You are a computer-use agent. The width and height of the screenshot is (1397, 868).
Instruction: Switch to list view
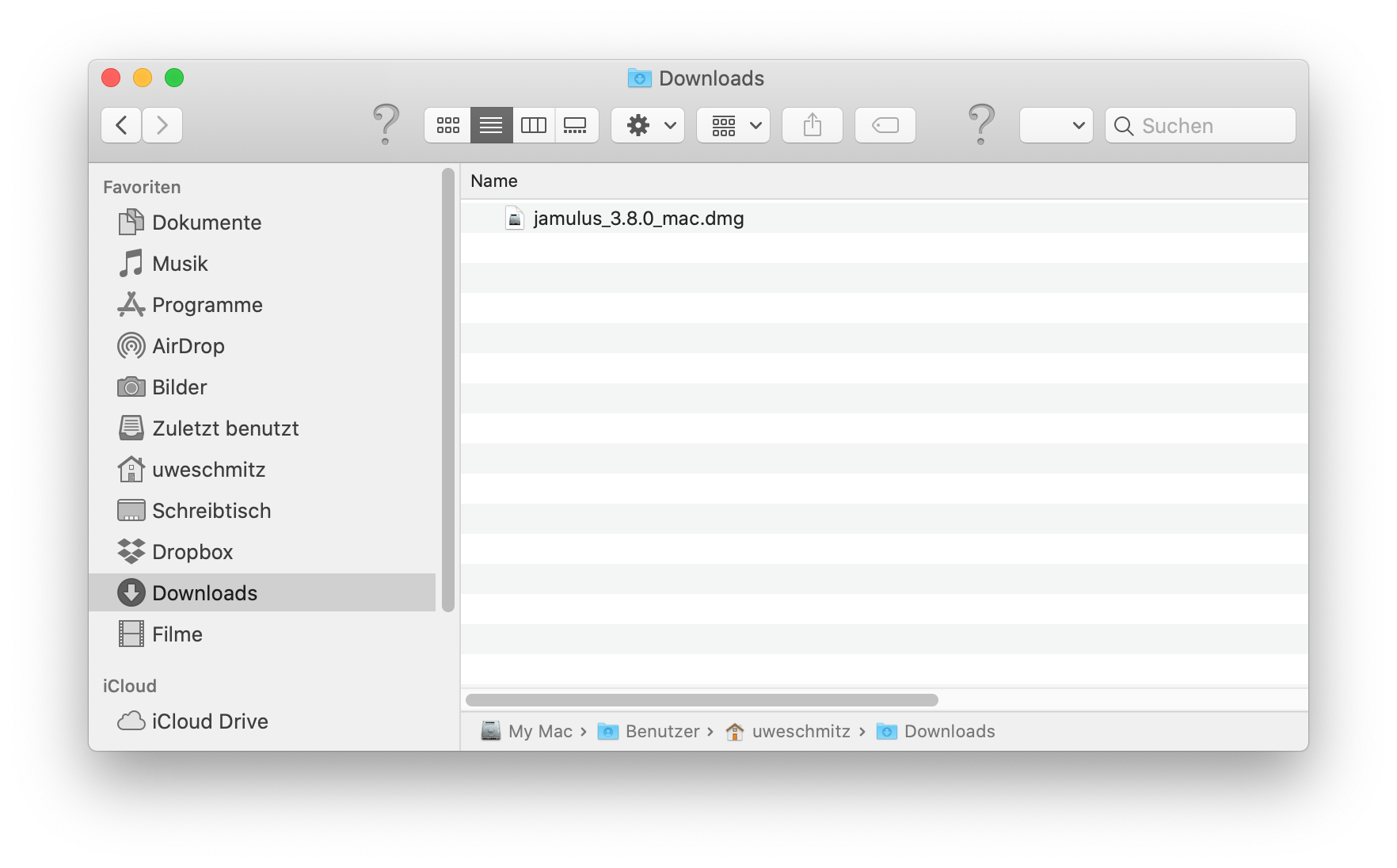pos(491,125)
